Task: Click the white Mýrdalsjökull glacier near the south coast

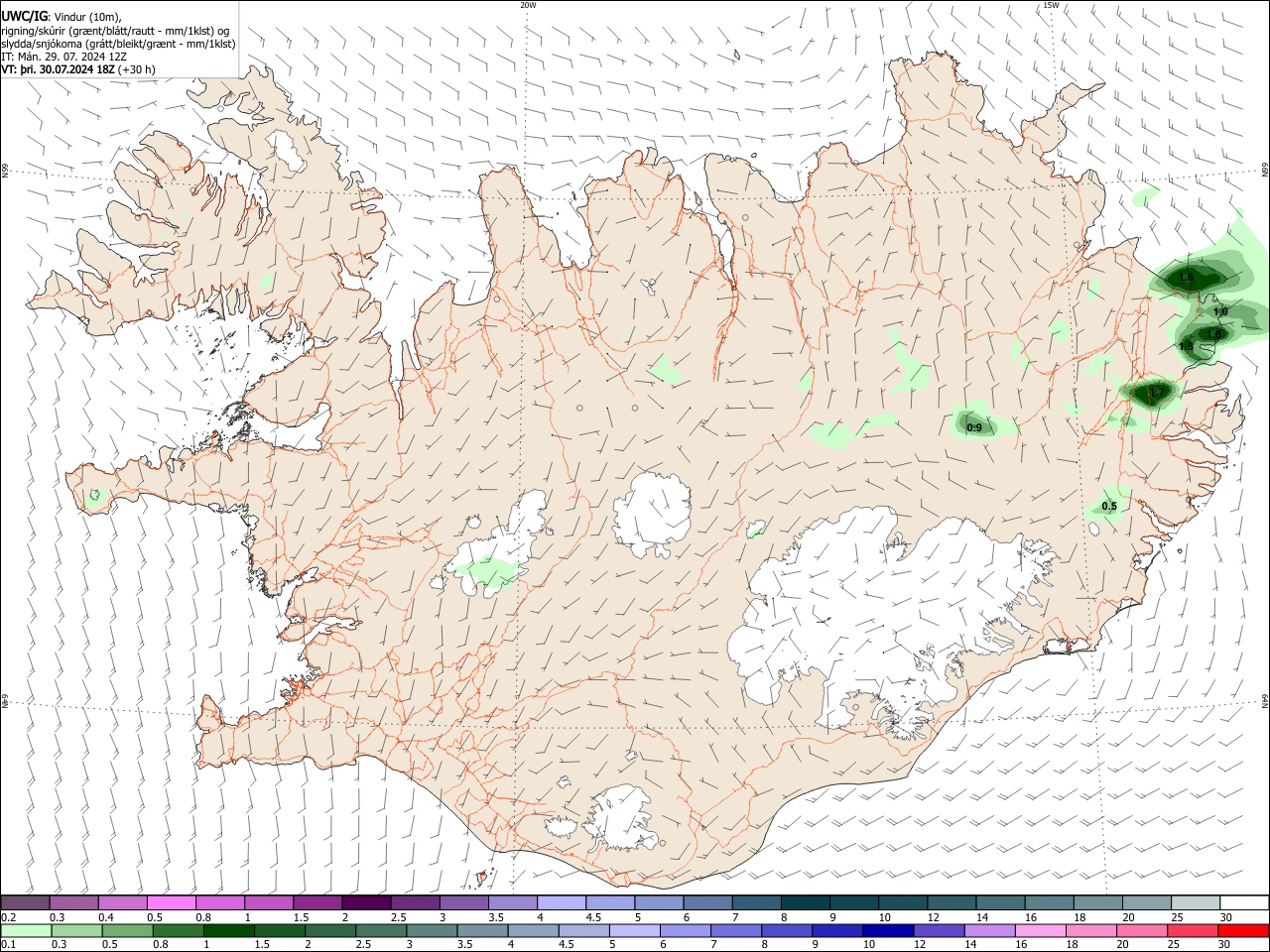Action: [x=622, y=819]
